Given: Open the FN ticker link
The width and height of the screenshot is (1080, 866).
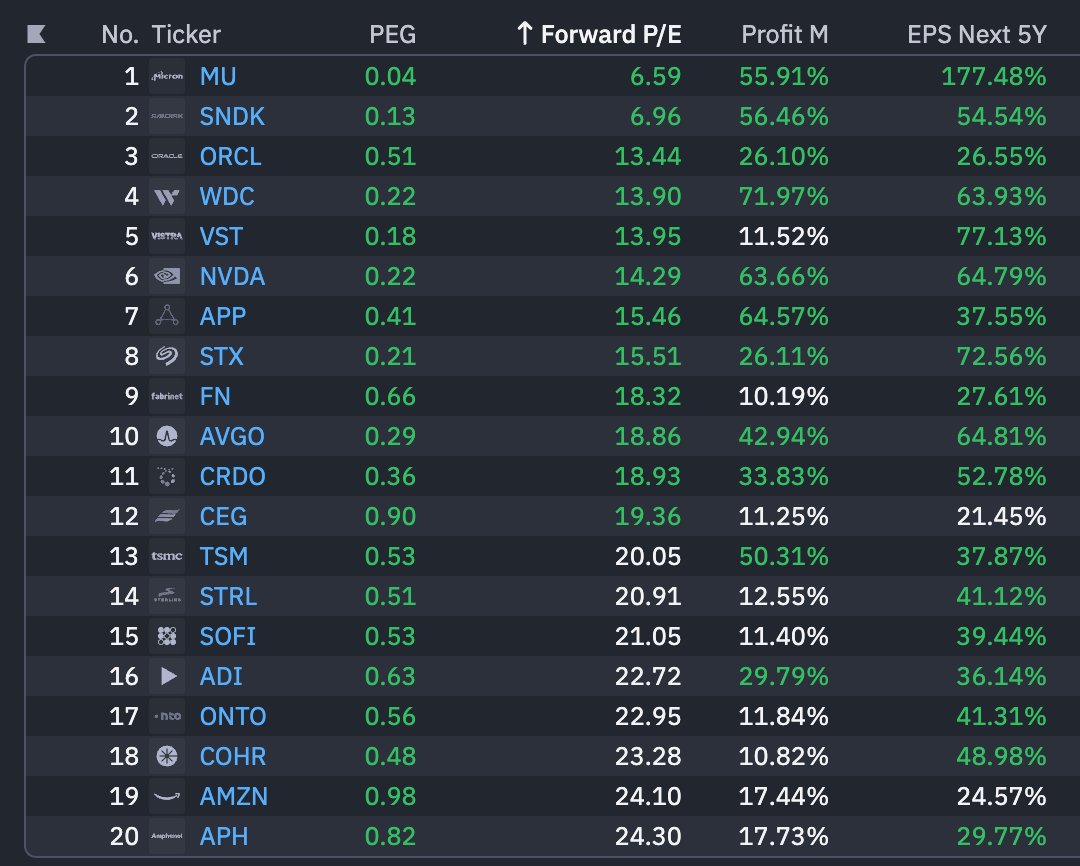Looking at the screenshot, I should (x=215, y=396).
